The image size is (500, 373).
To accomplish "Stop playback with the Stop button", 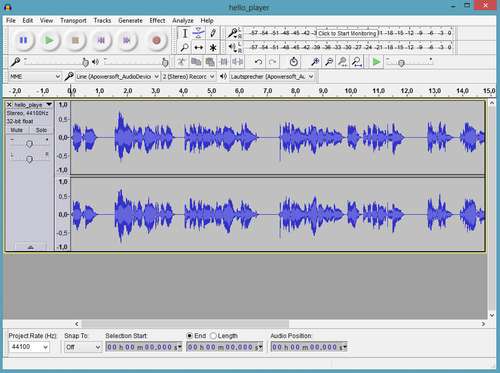I will coord(75,40).
